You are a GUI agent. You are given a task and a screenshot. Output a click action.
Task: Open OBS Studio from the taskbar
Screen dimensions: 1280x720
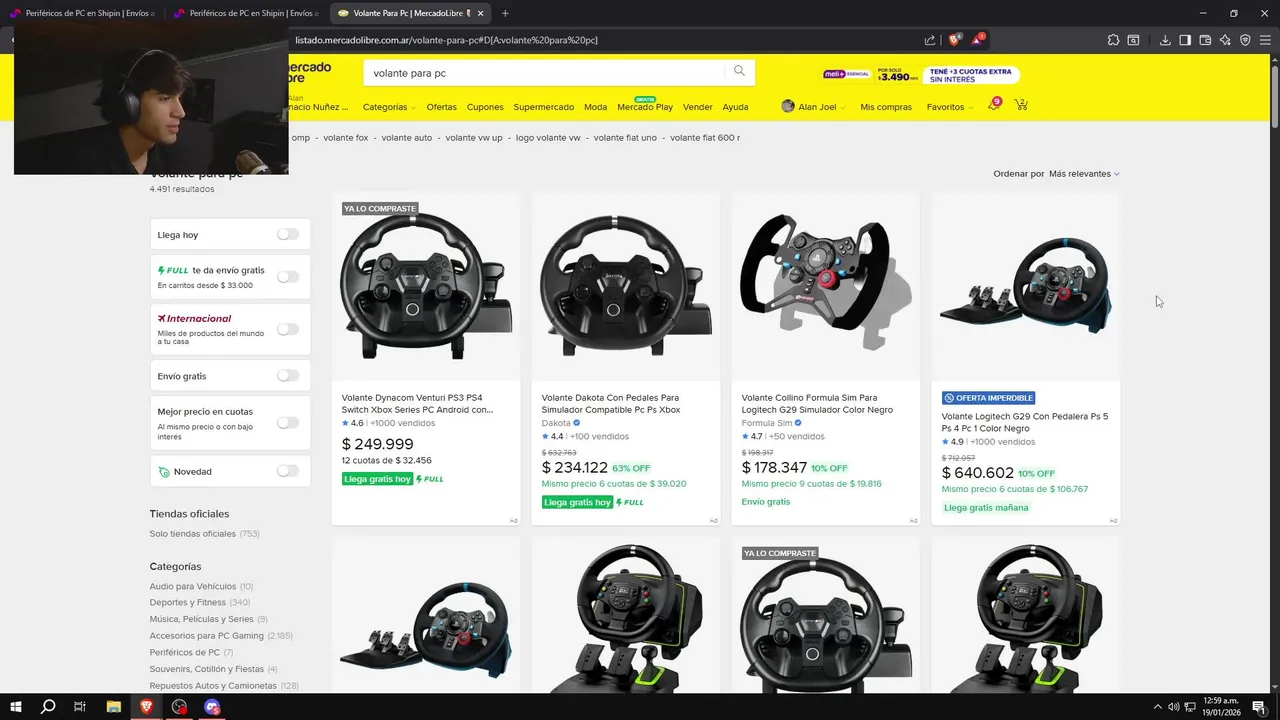point(179,707)
